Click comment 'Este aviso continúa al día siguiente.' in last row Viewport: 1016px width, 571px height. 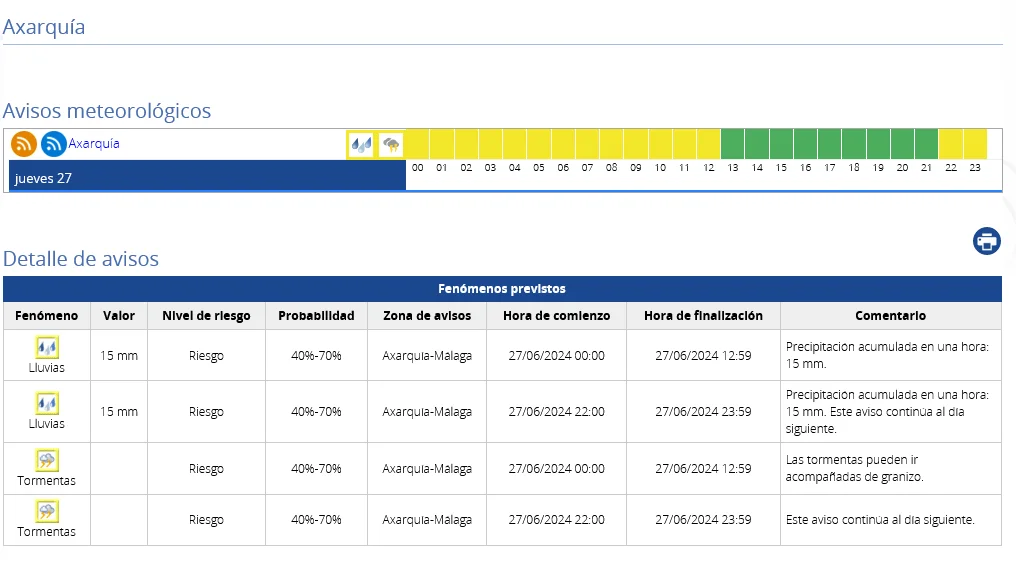pos(880,520)
